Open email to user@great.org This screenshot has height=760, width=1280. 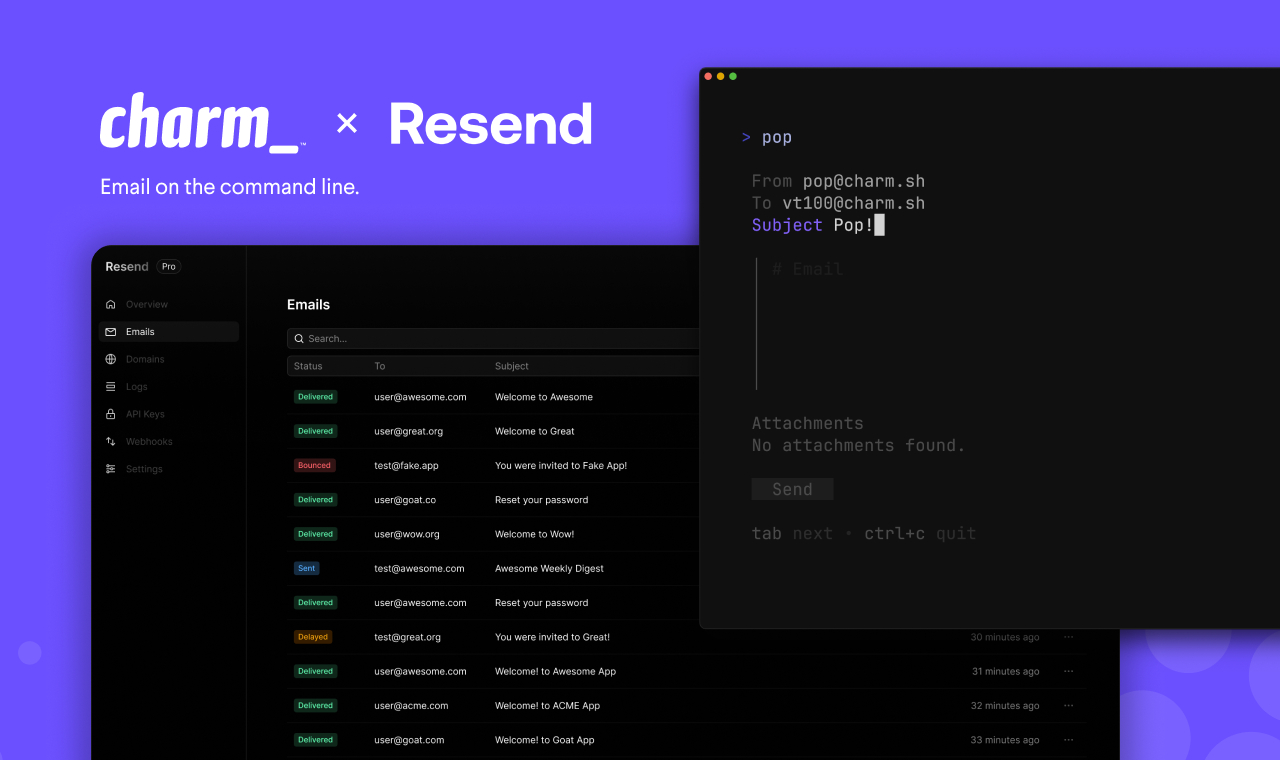(x=409, y=432)
